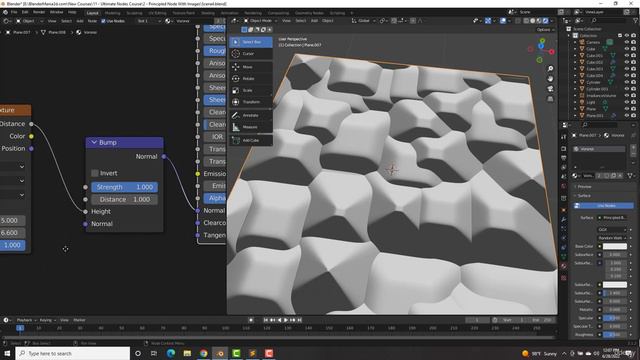Jump to the timeline end frame
This screenshot has height=360, width=640.
299,320
